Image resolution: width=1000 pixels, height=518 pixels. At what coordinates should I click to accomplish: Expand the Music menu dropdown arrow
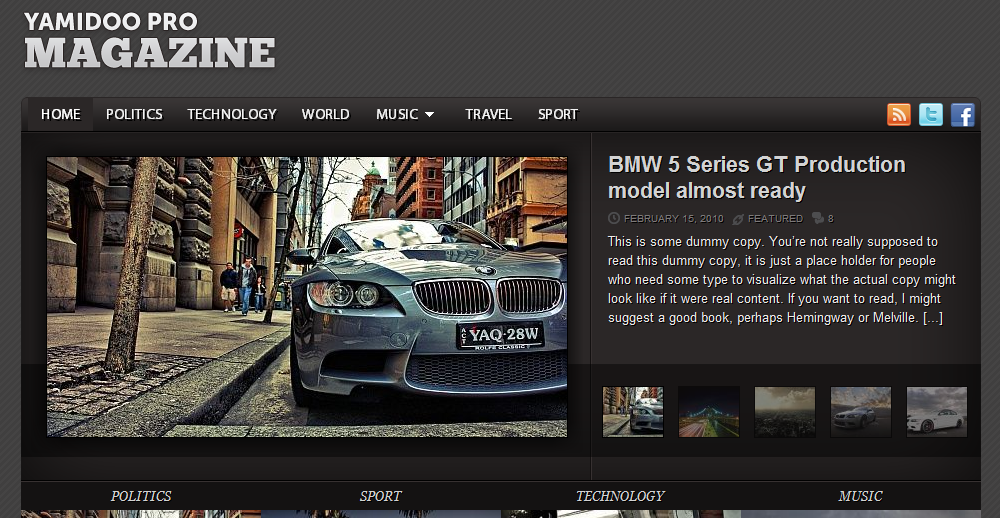[x=429, y=115]
